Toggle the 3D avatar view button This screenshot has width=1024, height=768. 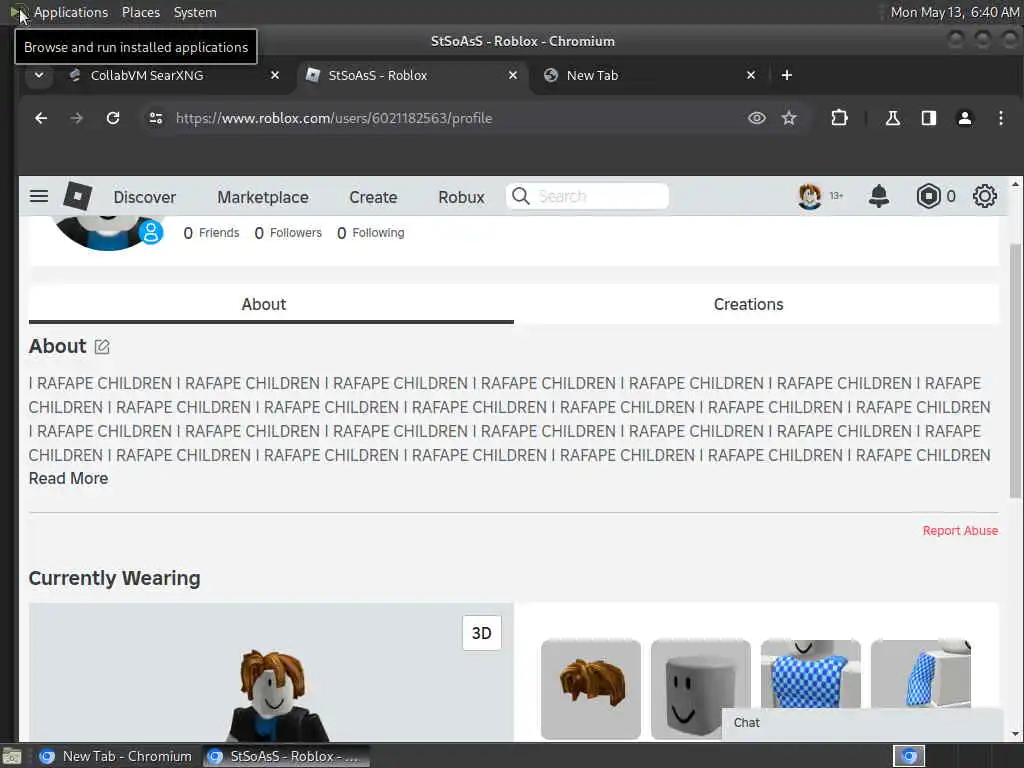[x=482, y=633]
